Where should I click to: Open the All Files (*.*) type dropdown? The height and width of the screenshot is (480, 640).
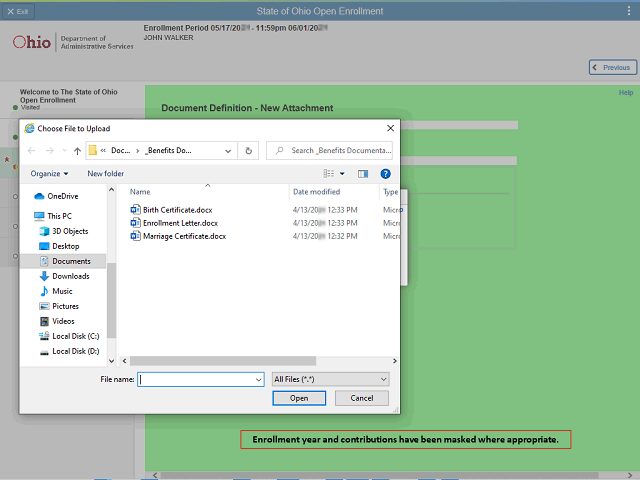(x=330, y=379)
